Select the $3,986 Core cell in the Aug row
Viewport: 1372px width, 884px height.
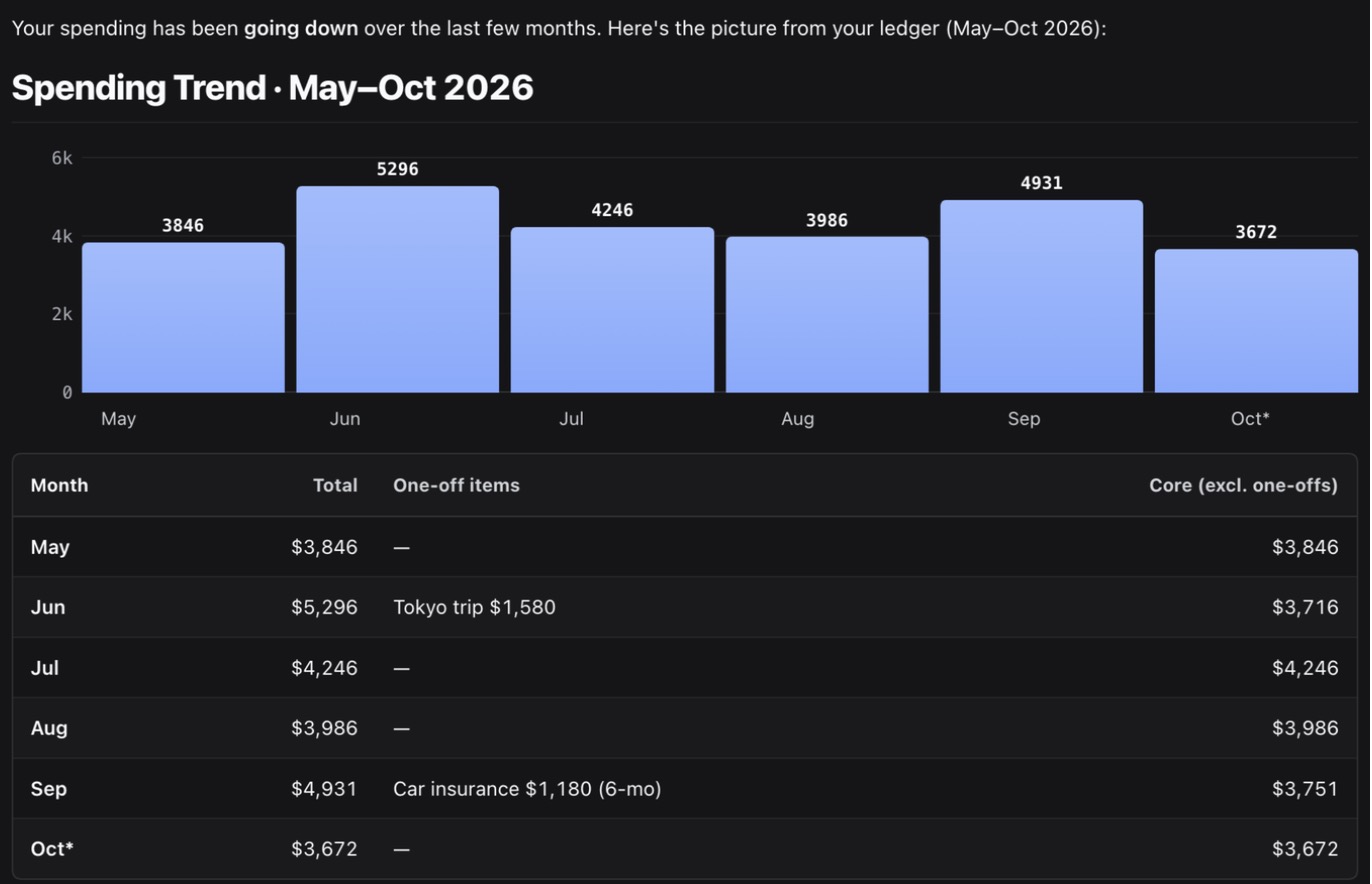1305,728
